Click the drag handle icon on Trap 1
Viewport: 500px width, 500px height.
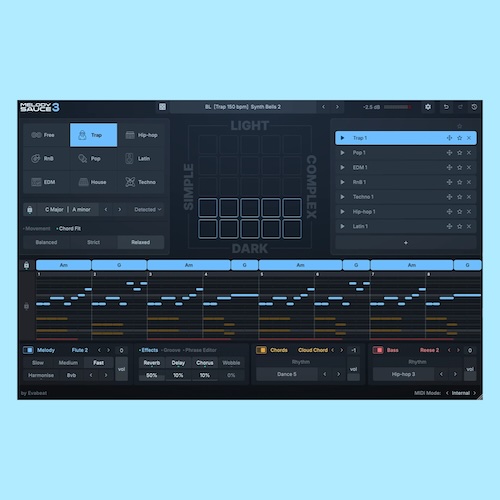tap(449, 138)
